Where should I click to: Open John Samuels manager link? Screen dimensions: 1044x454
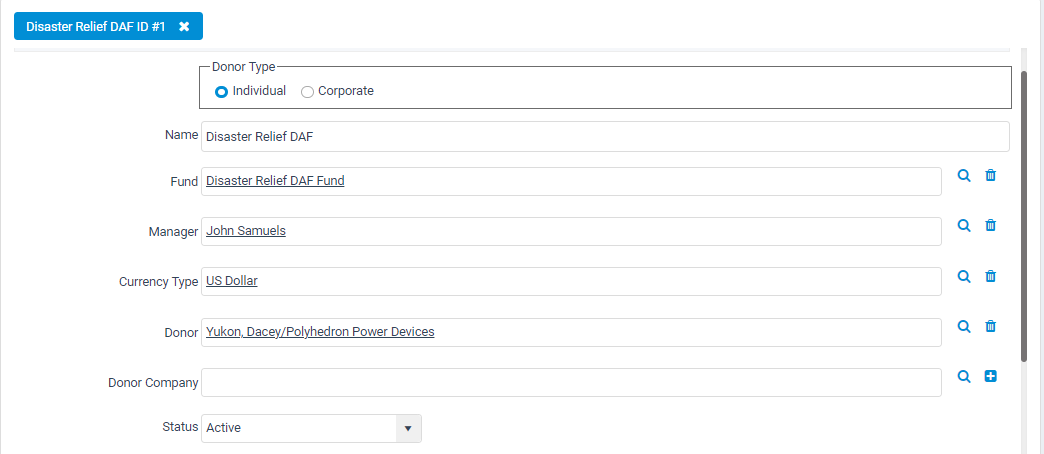tap(246, 231)
